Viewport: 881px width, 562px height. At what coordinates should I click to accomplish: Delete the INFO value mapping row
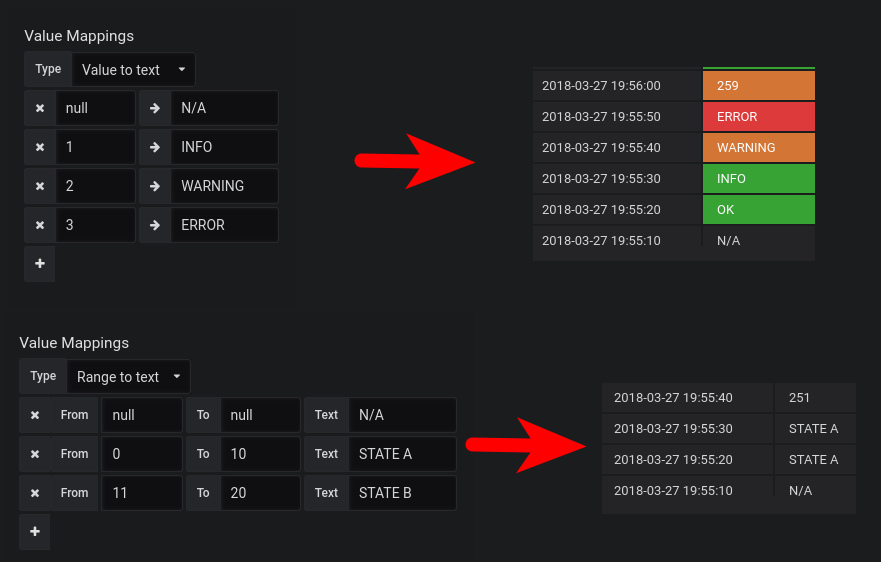40,147
